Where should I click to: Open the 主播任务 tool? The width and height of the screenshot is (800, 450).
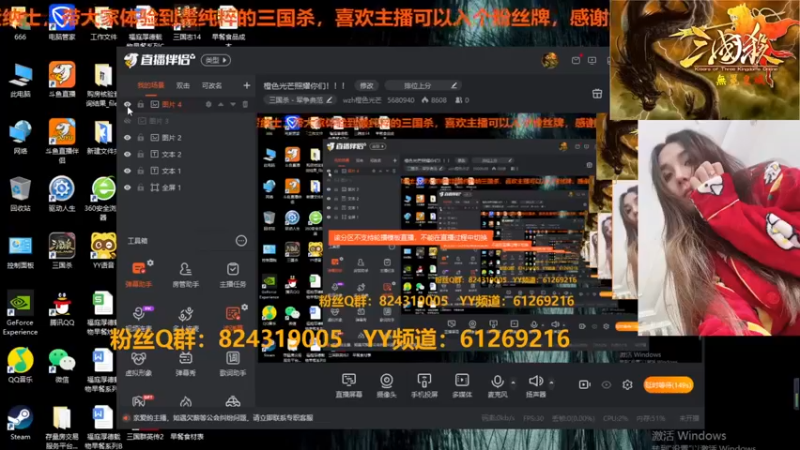[233, 274]
